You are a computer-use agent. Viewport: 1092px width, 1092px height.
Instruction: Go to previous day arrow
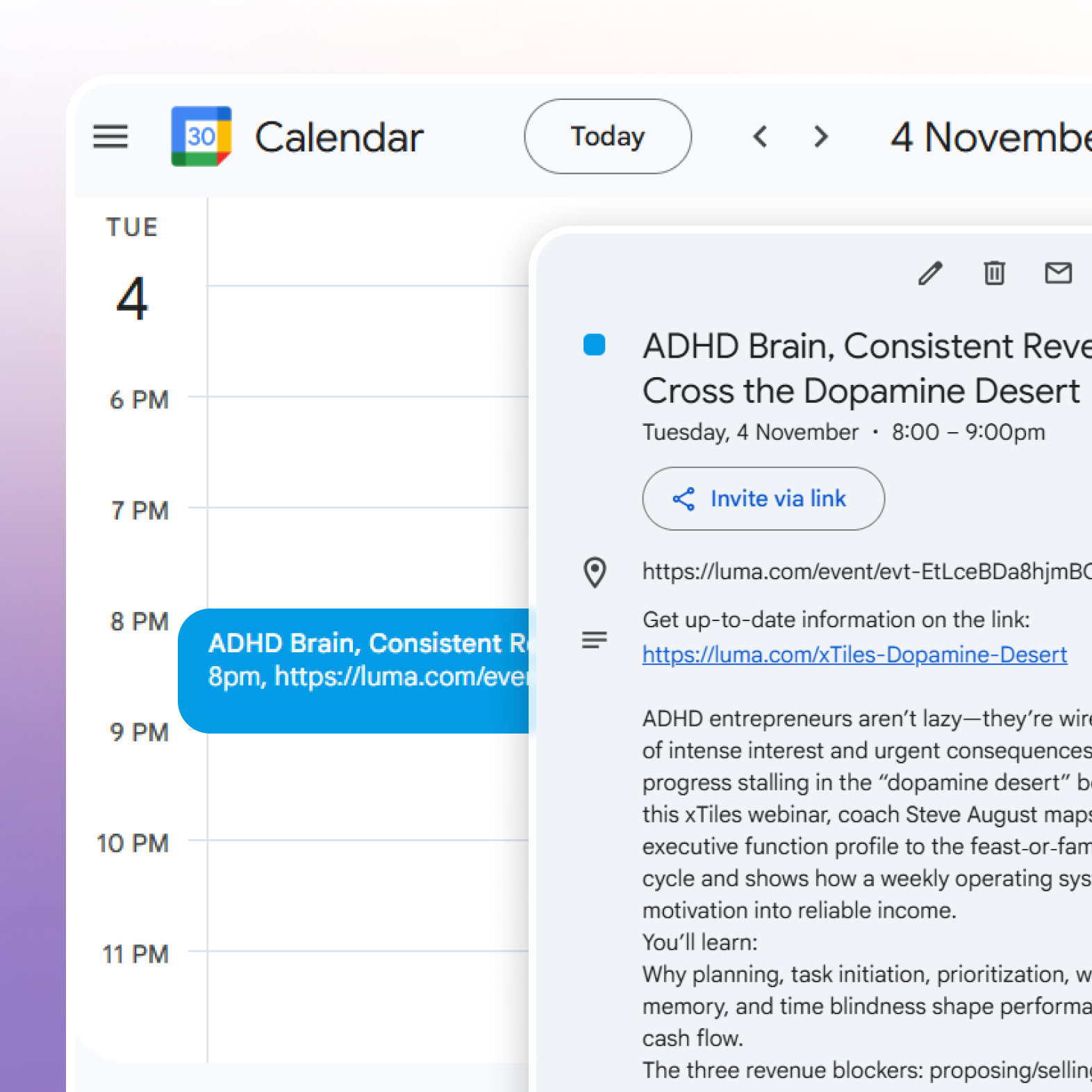click(761, 136)
